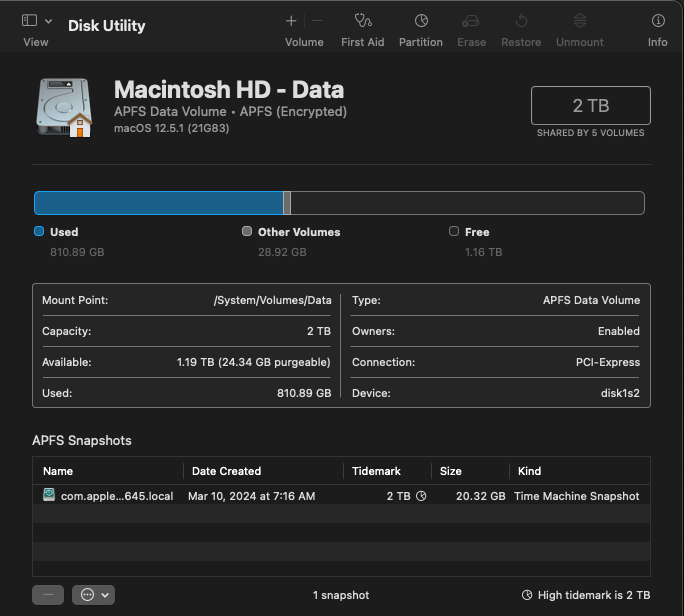Click the APFS Data Volume type value
Viewport: 684px width, 616px height.
click(591, 300)
